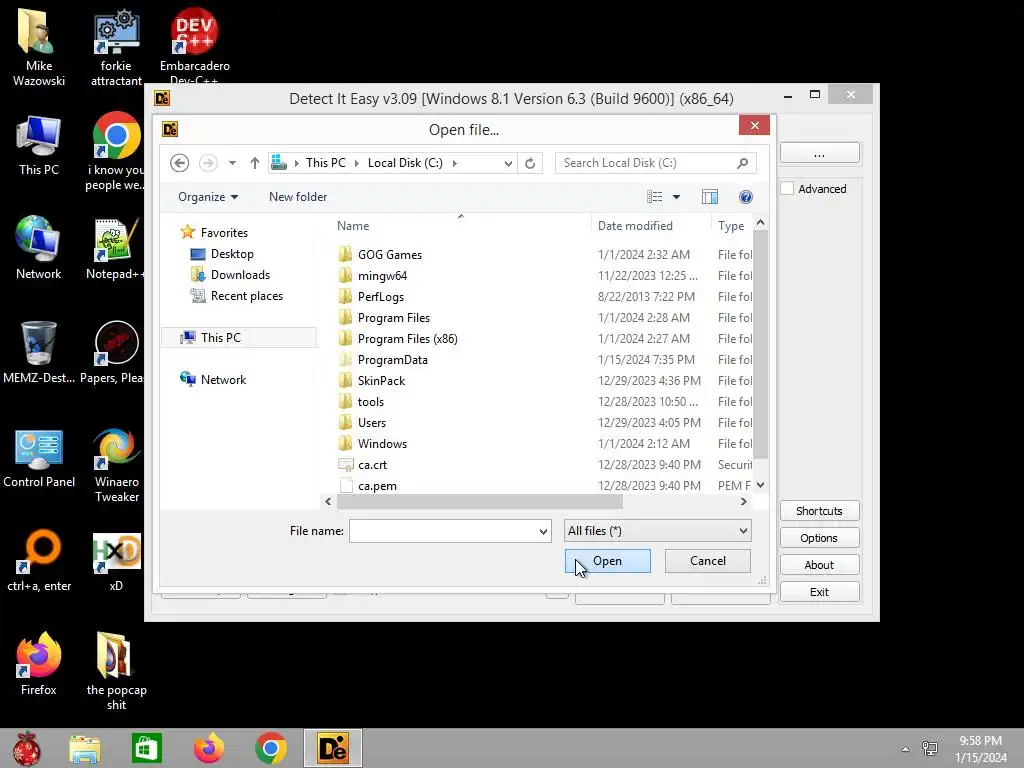
Task: Open Firefox from the taskbar
Action: pos(209,748)
